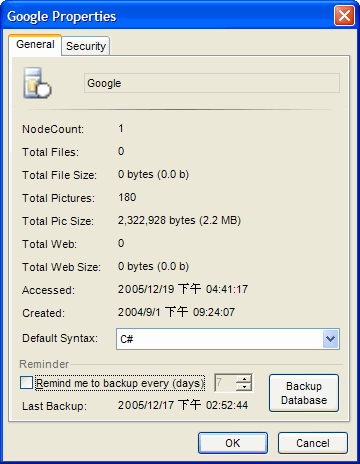The image size is (360, 464).
Task: Switch to the Security tab
Action: (86, 46)
